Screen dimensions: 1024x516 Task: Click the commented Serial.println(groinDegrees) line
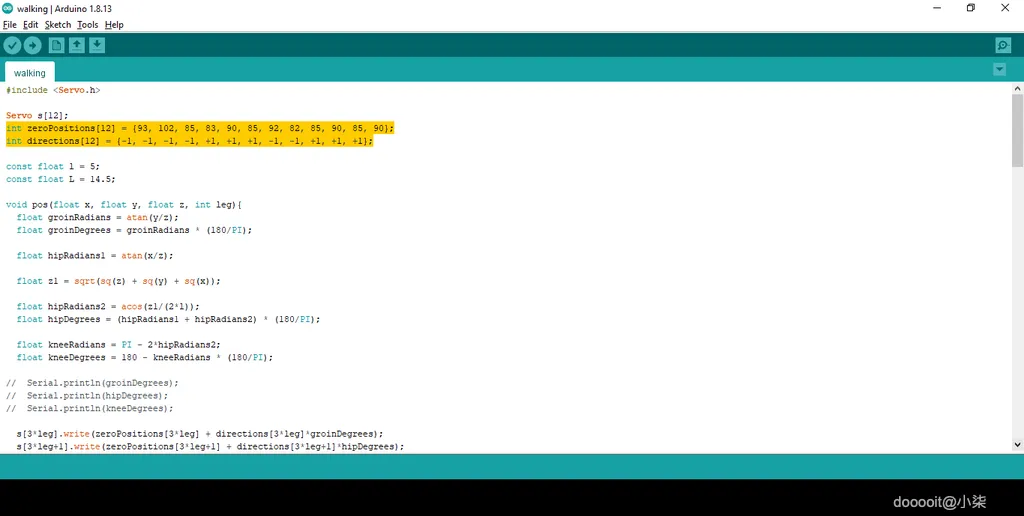[x=92, y=383]
